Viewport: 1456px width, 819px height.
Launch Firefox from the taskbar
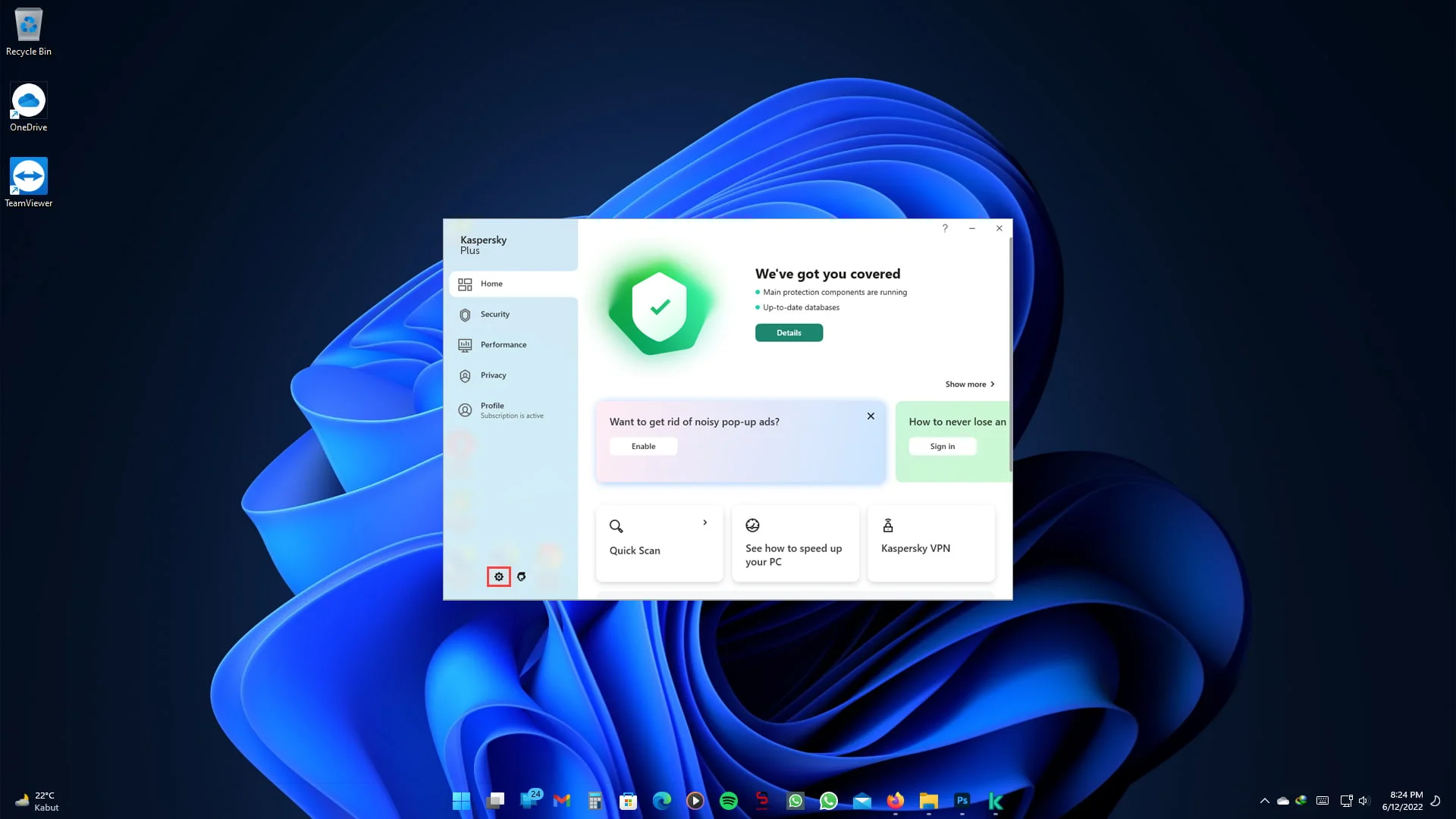click(x=896, y=801)
